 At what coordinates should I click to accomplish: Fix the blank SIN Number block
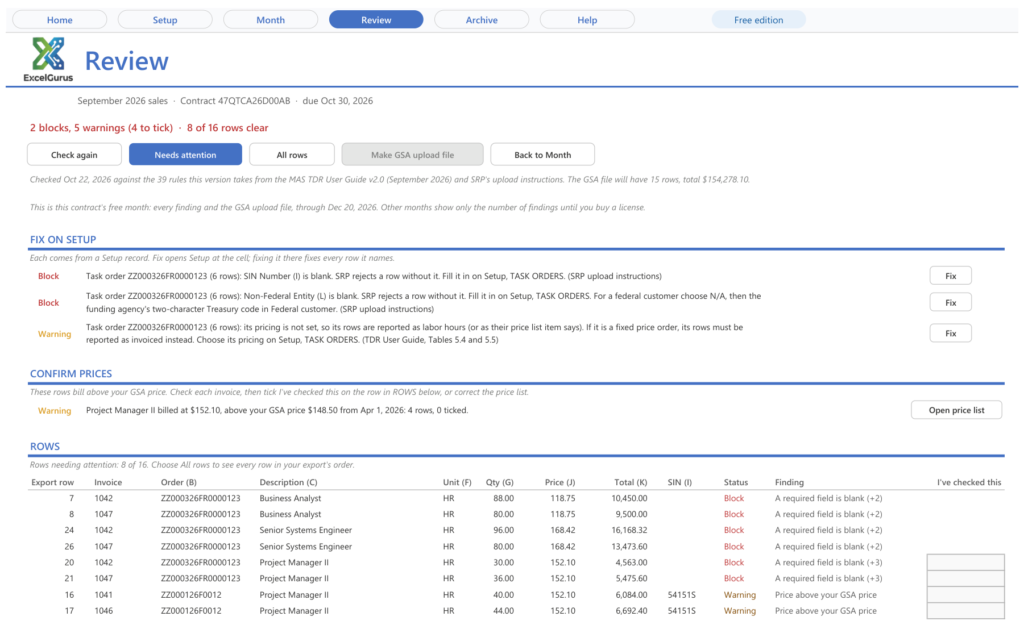(x=950, y=276)
